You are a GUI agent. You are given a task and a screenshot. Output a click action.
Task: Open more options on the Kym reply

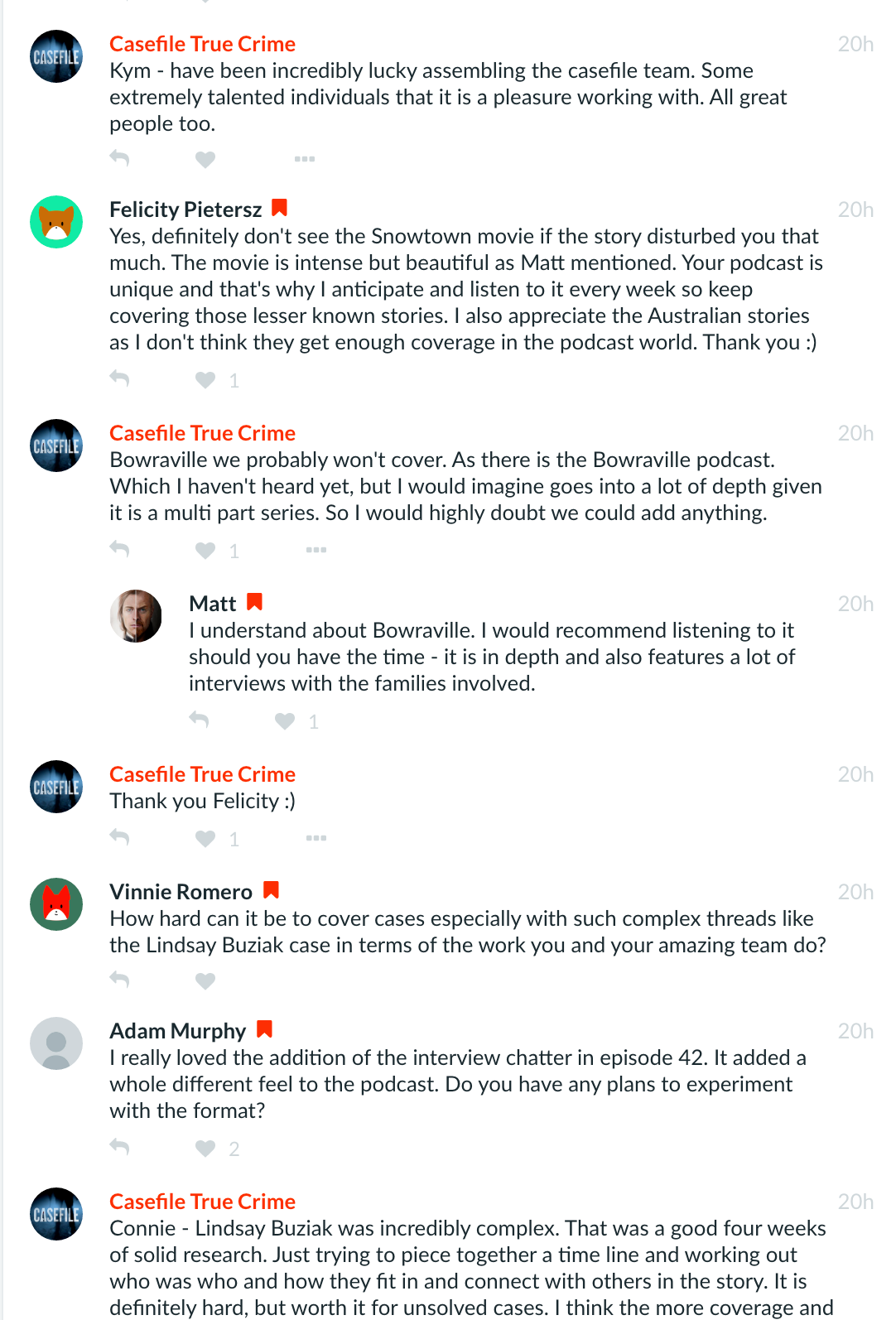[305, 159]
